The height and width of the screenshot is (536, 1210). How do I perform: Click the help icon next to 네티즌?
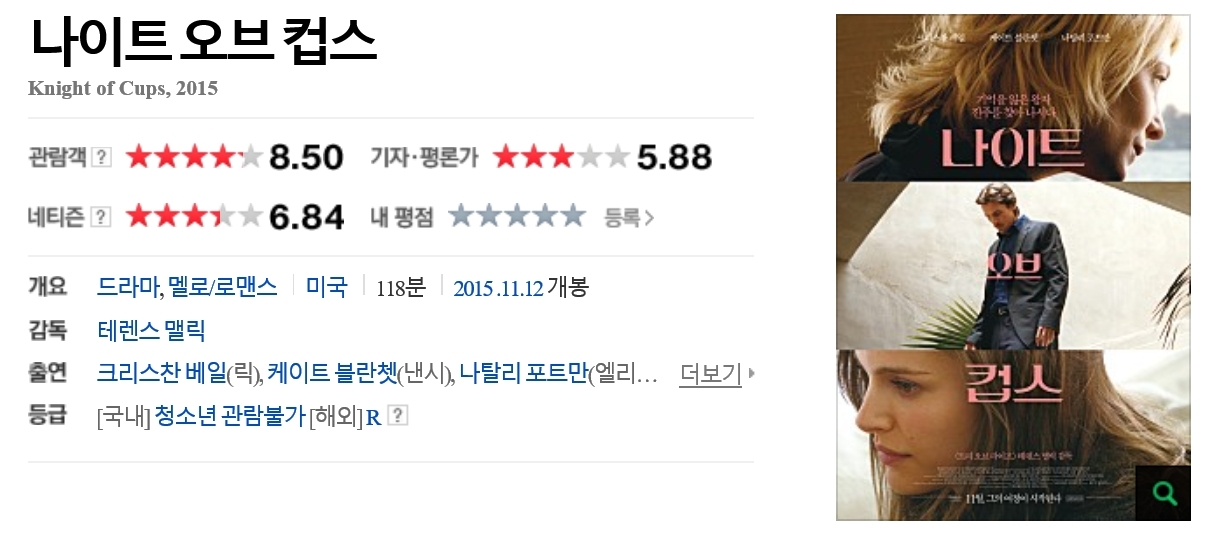coord(101,216)
